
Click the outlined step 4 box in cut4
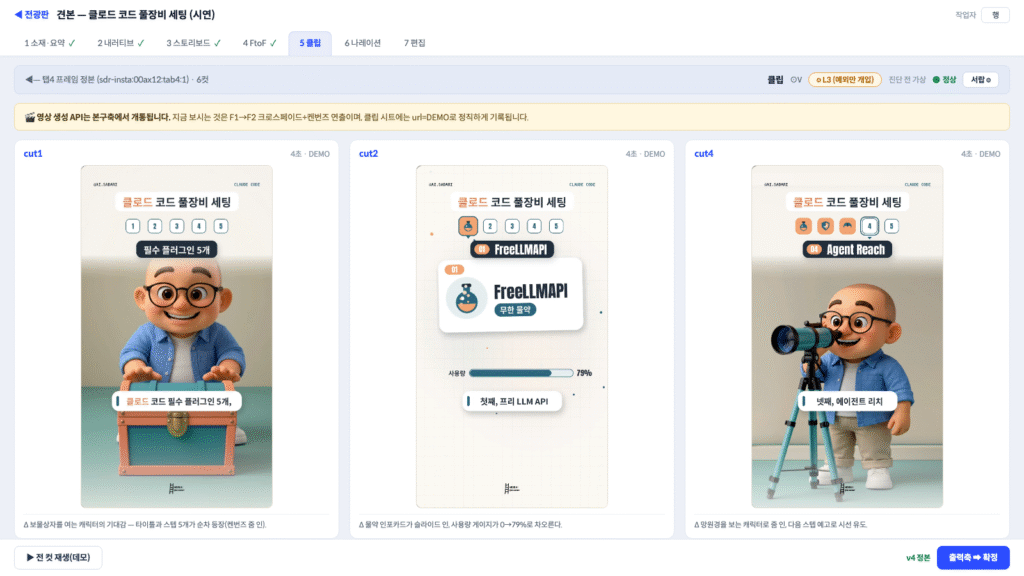coord(869,226)
